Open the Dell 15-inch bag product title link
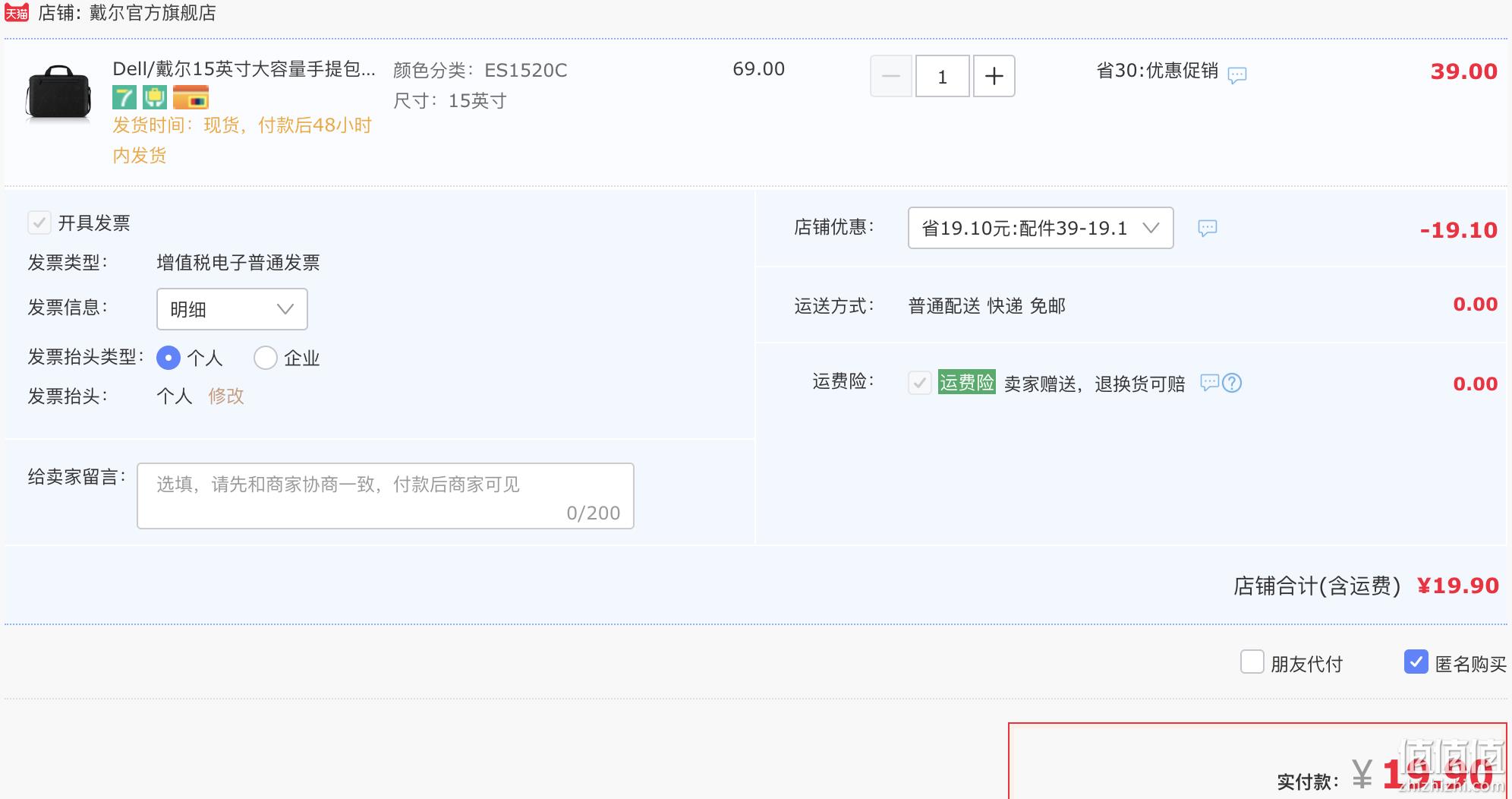1512x799 pixels. click(244, 69)
